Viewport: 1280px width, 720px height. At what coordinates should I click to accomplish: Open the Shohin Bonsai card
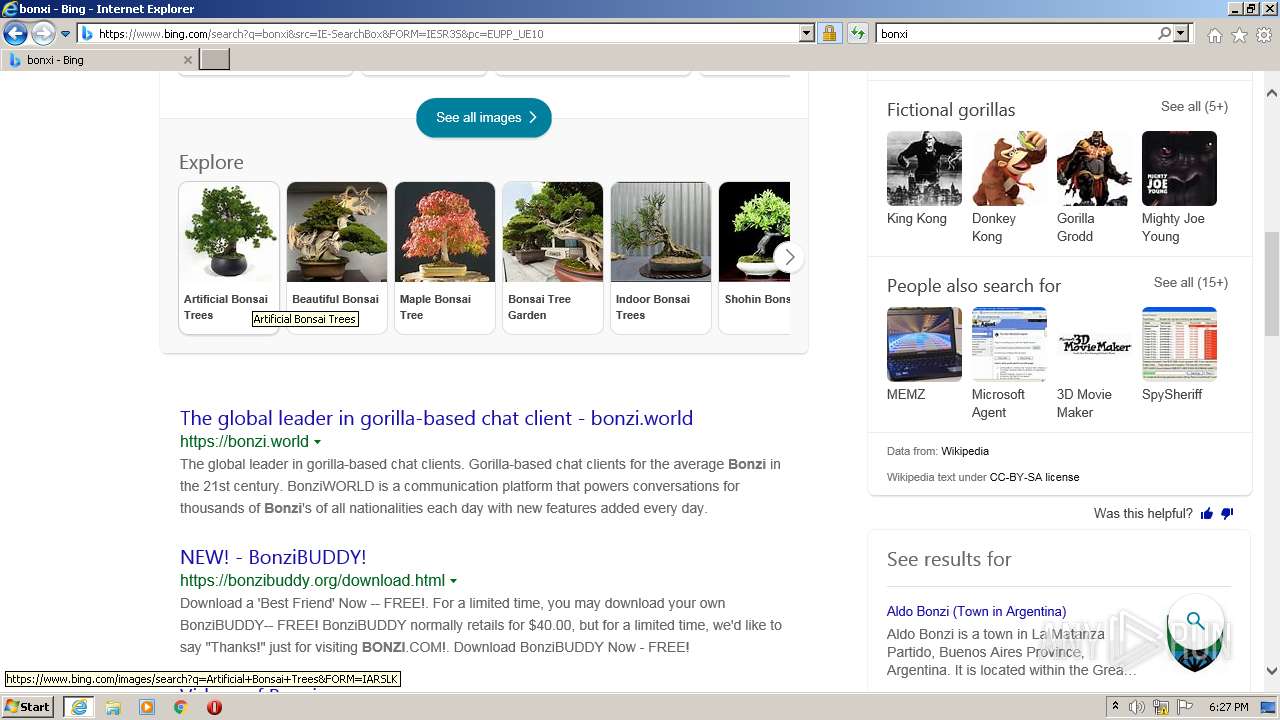coord(754,257)
